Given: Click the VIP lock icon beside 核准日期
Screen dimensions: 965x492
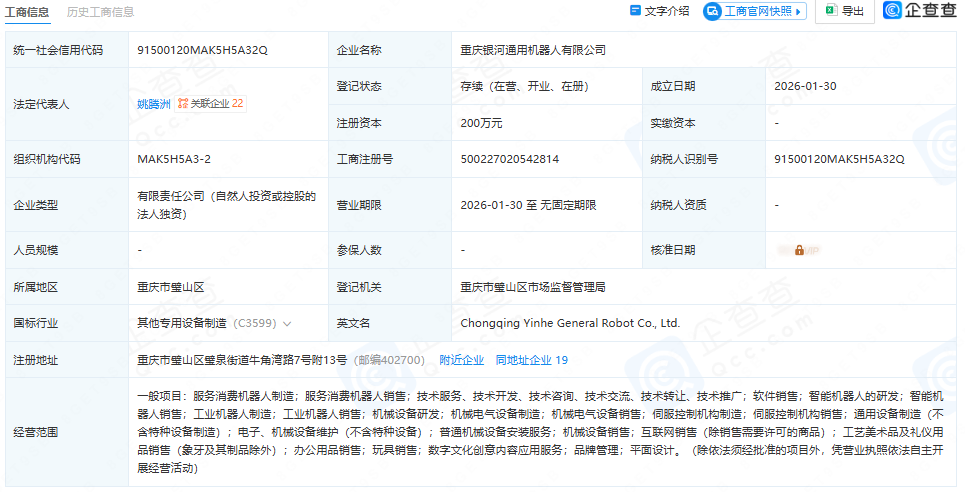Looking at the screenshot, I should (799, 250).
